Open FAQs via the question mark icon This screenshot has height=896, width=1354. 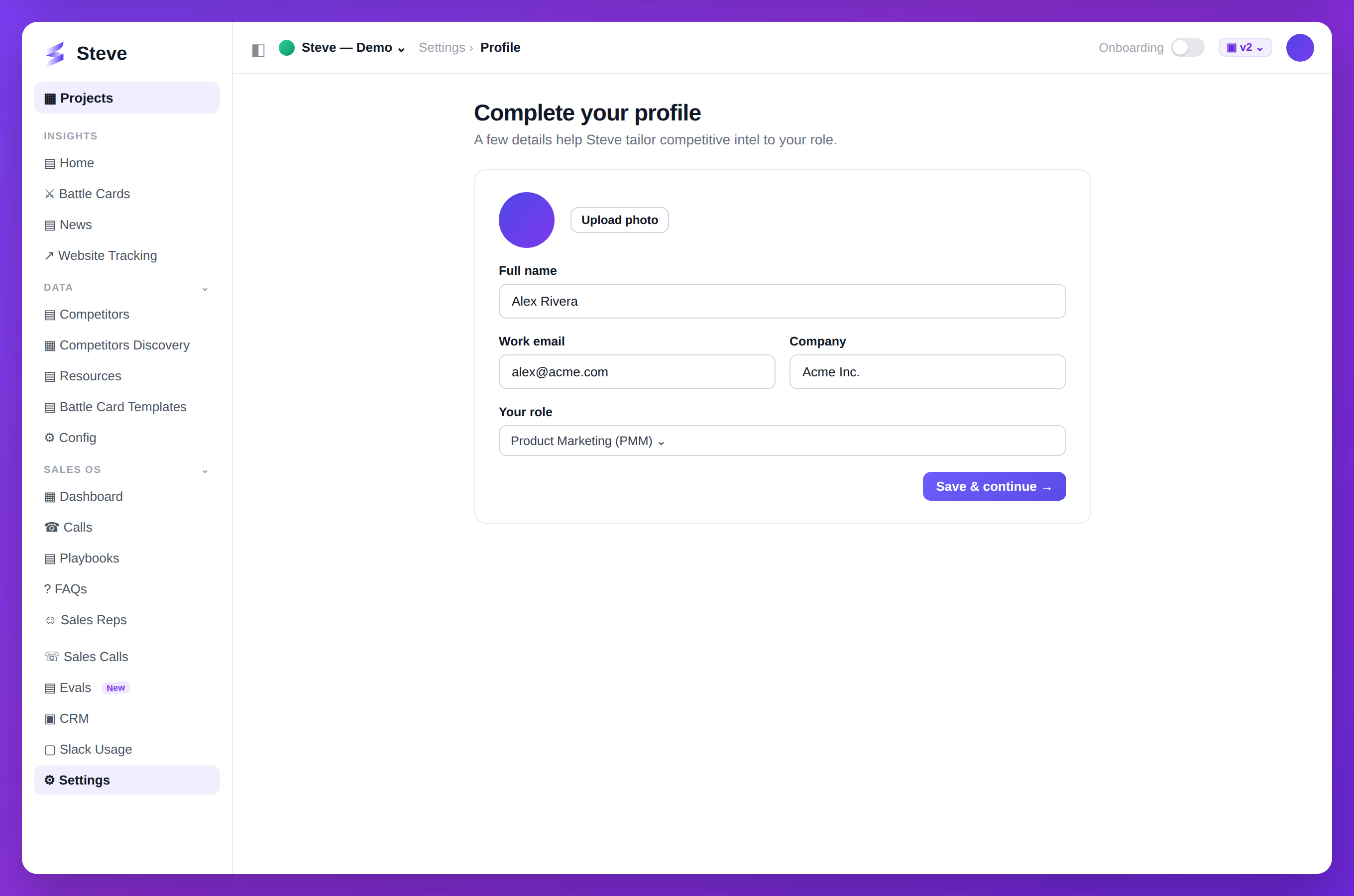[47, 589]
